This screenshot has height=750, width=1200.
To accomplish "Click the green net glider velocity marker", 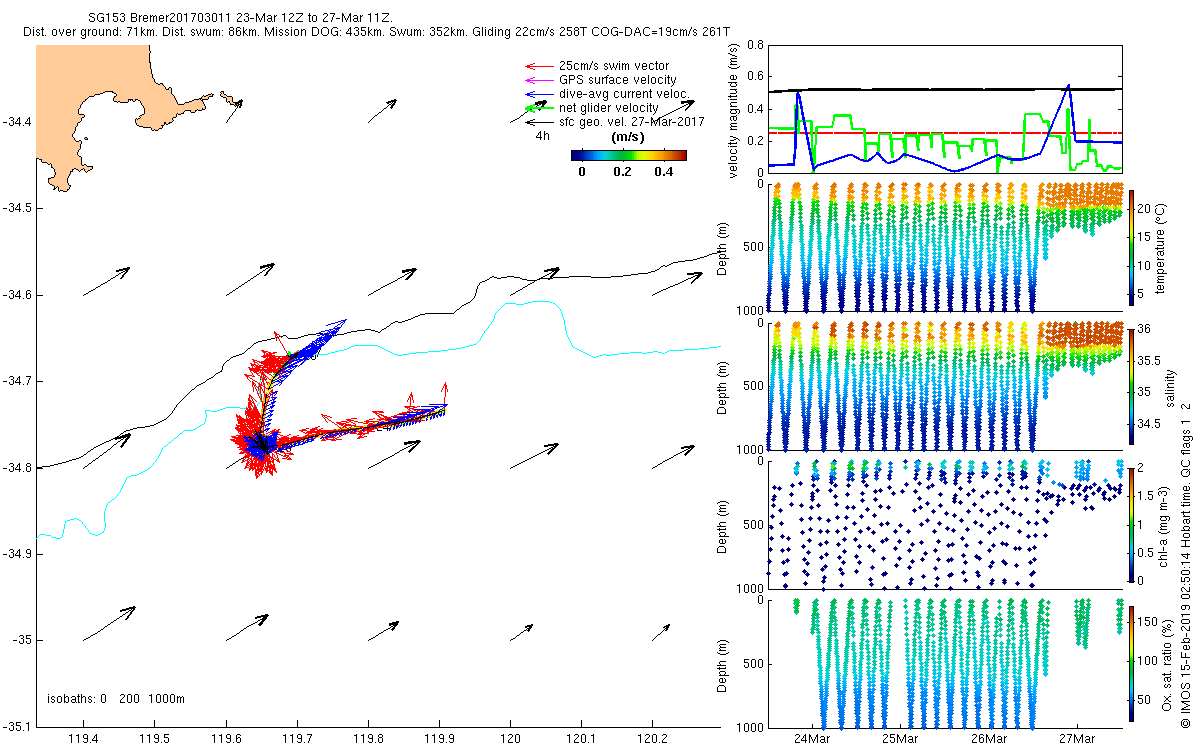I will point(540,108).
